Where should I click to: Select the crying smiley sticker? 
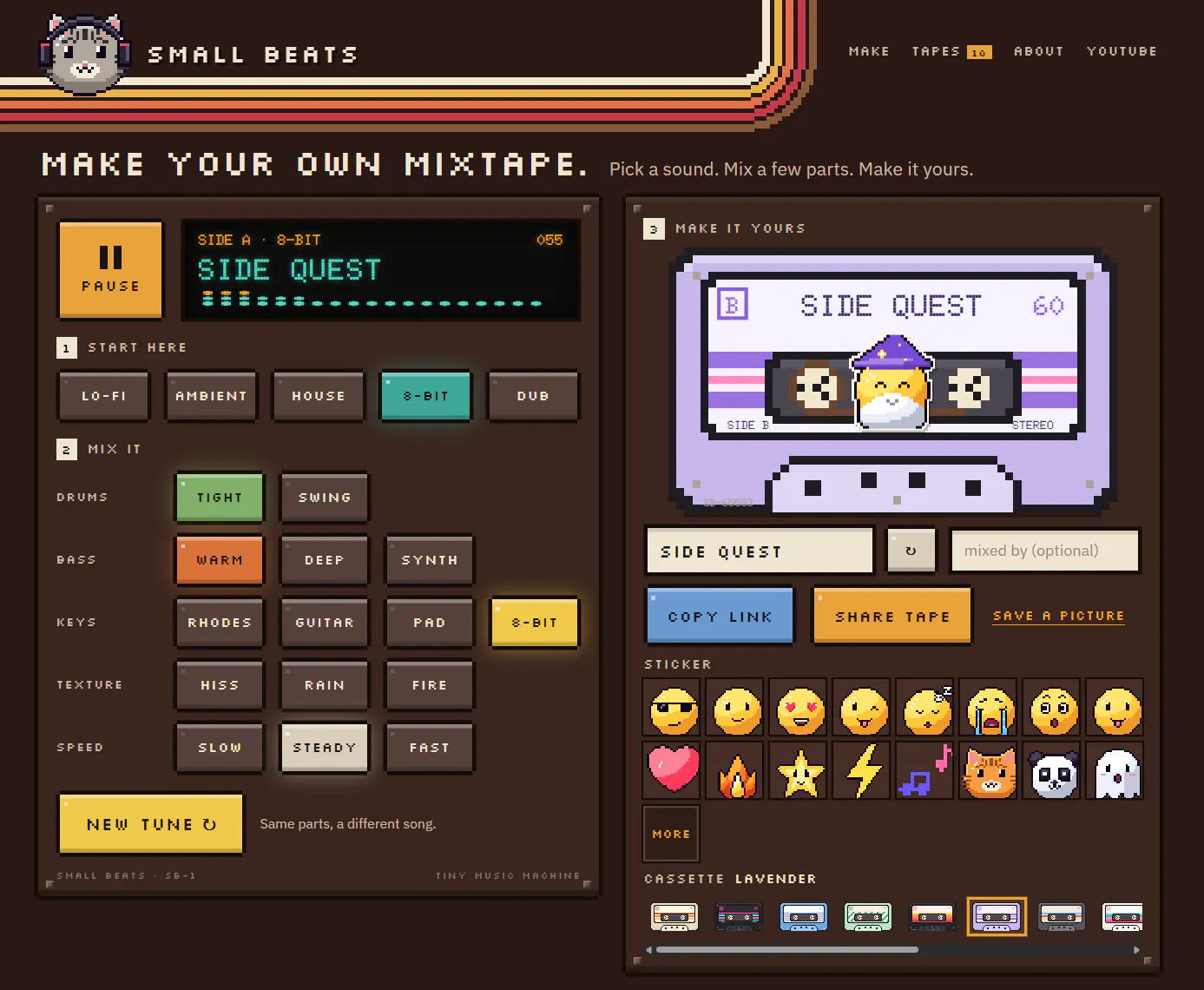(990, 708)
